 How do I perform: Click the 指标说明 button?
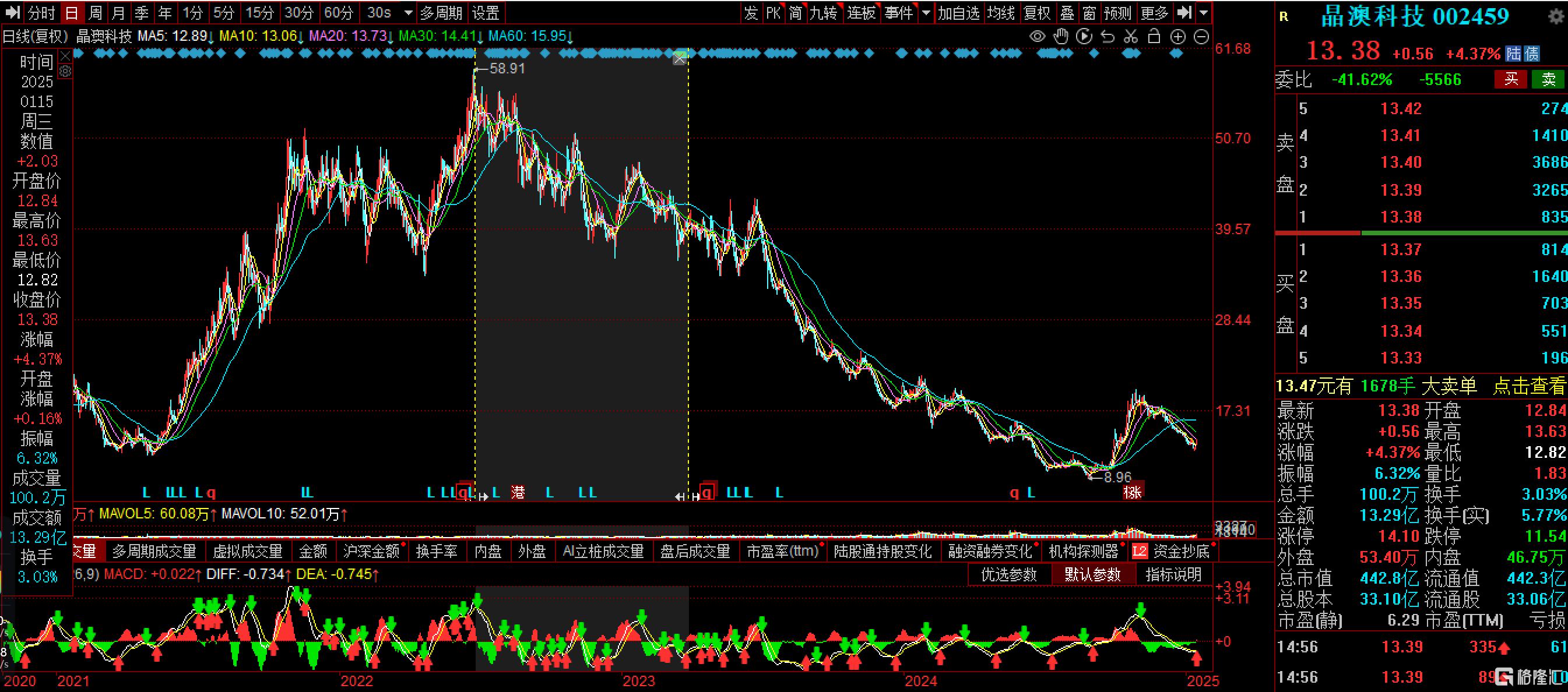click(1173, 575)
